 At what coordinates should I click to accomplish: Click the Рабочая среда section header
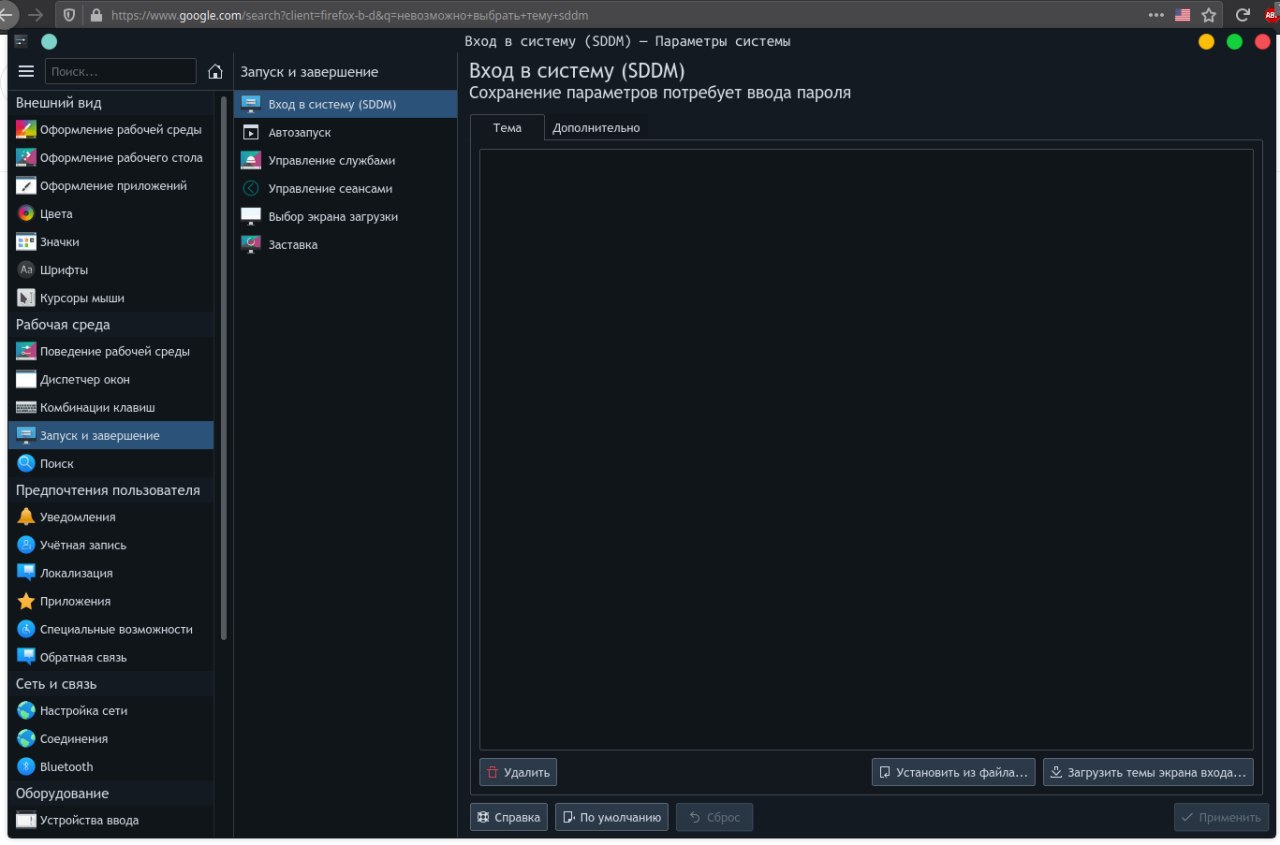(x=111, y=324)
